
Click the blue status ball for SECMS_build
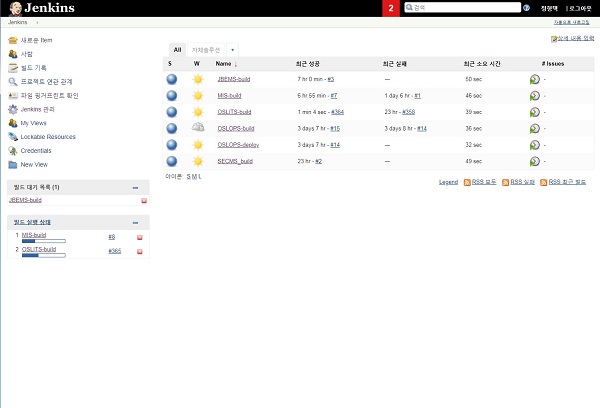coord(172,161)
